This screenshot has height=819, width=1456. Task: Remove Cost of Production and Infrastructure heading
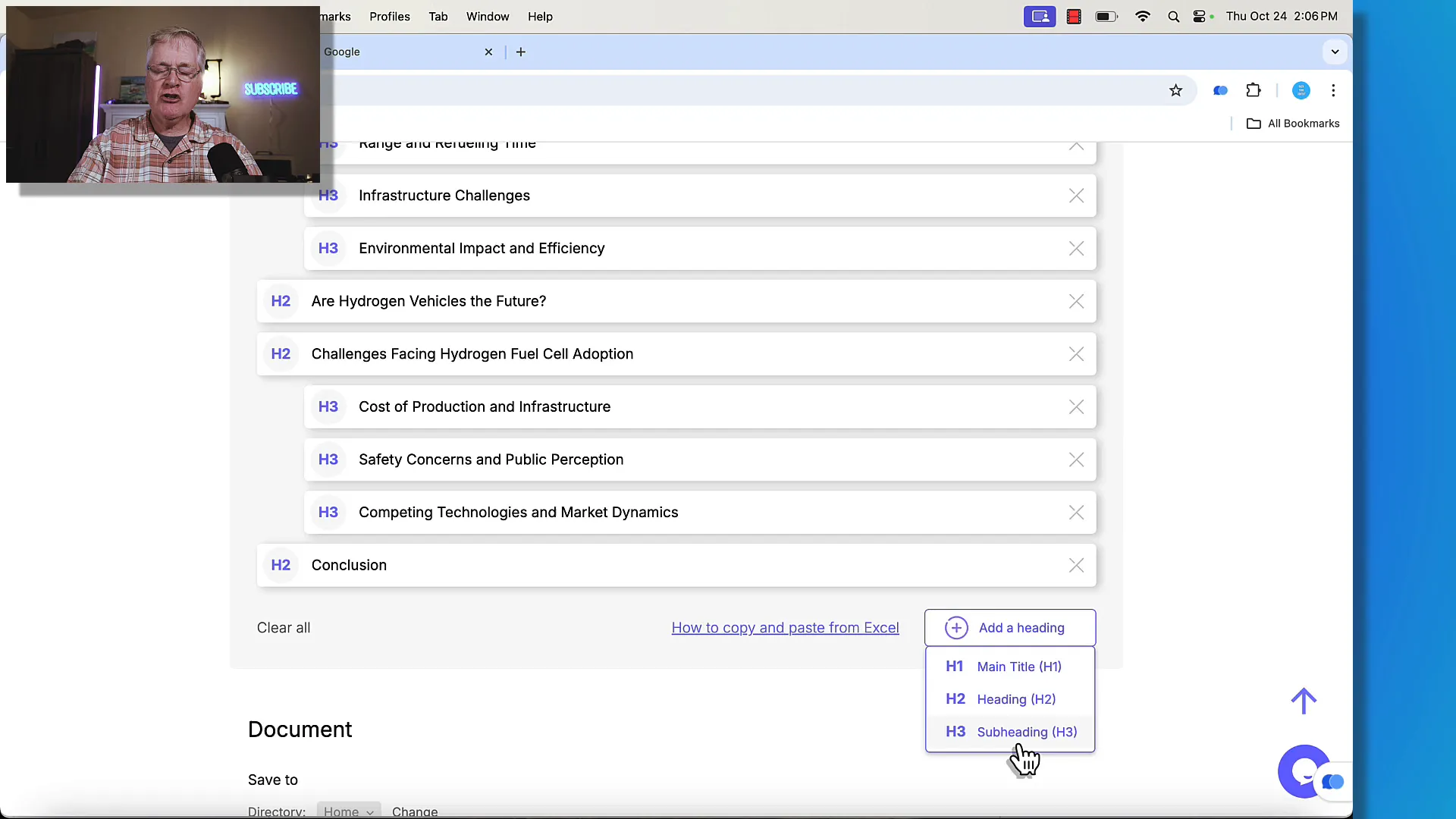pos(1076,407)
